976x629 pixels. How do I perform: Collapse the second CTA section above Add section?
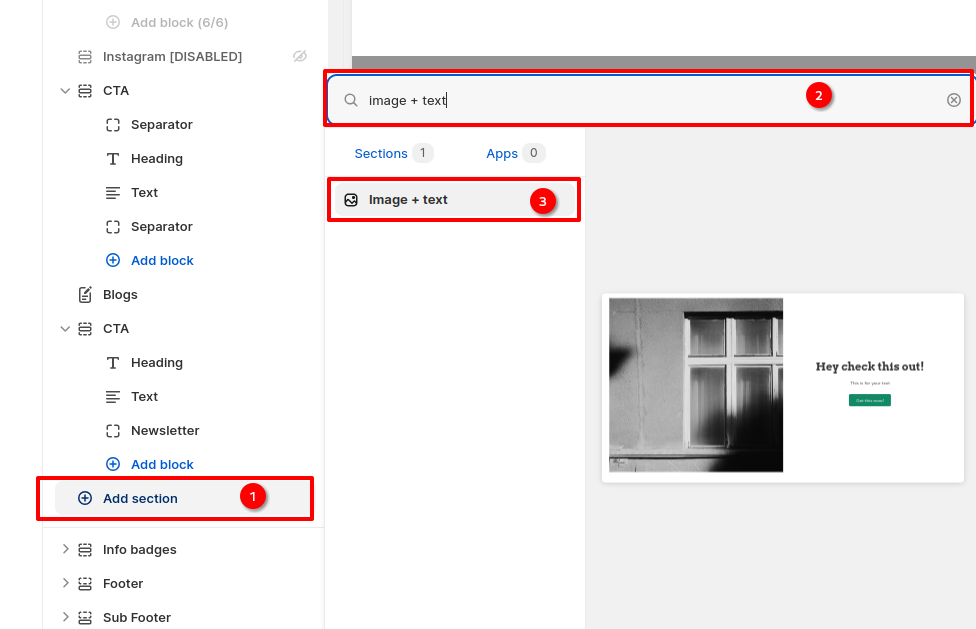click(65, 329)
